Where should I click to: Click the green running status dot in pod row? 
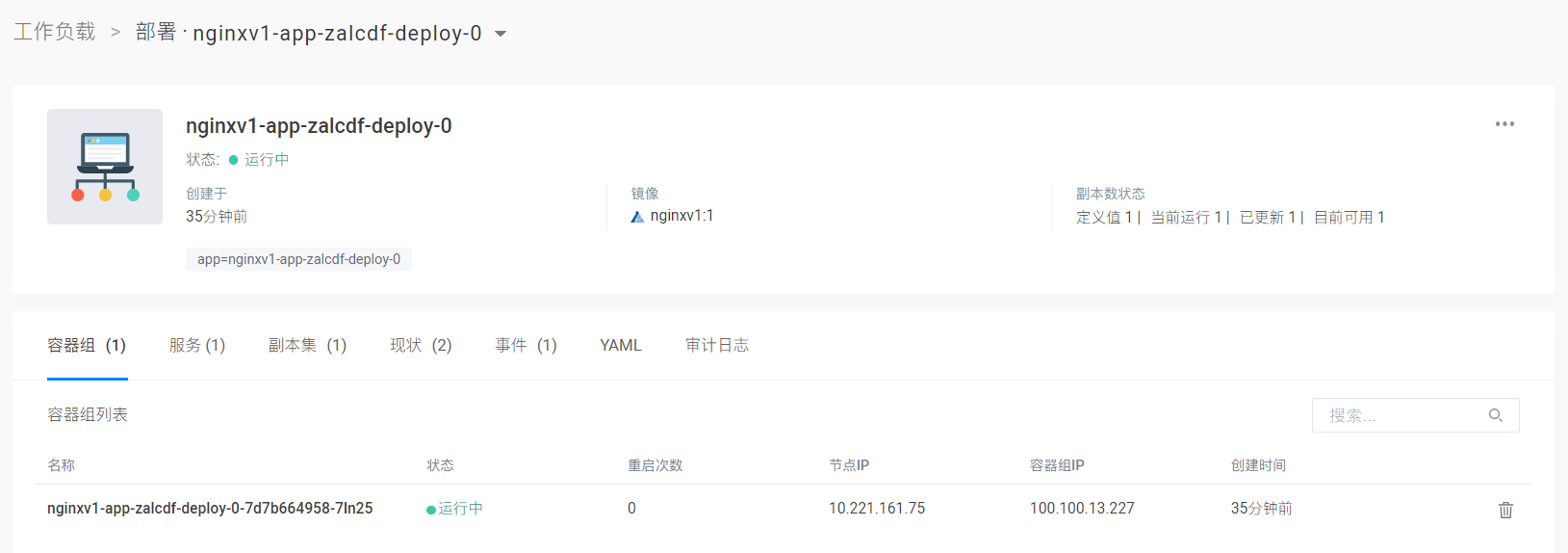tap(431, 510)
